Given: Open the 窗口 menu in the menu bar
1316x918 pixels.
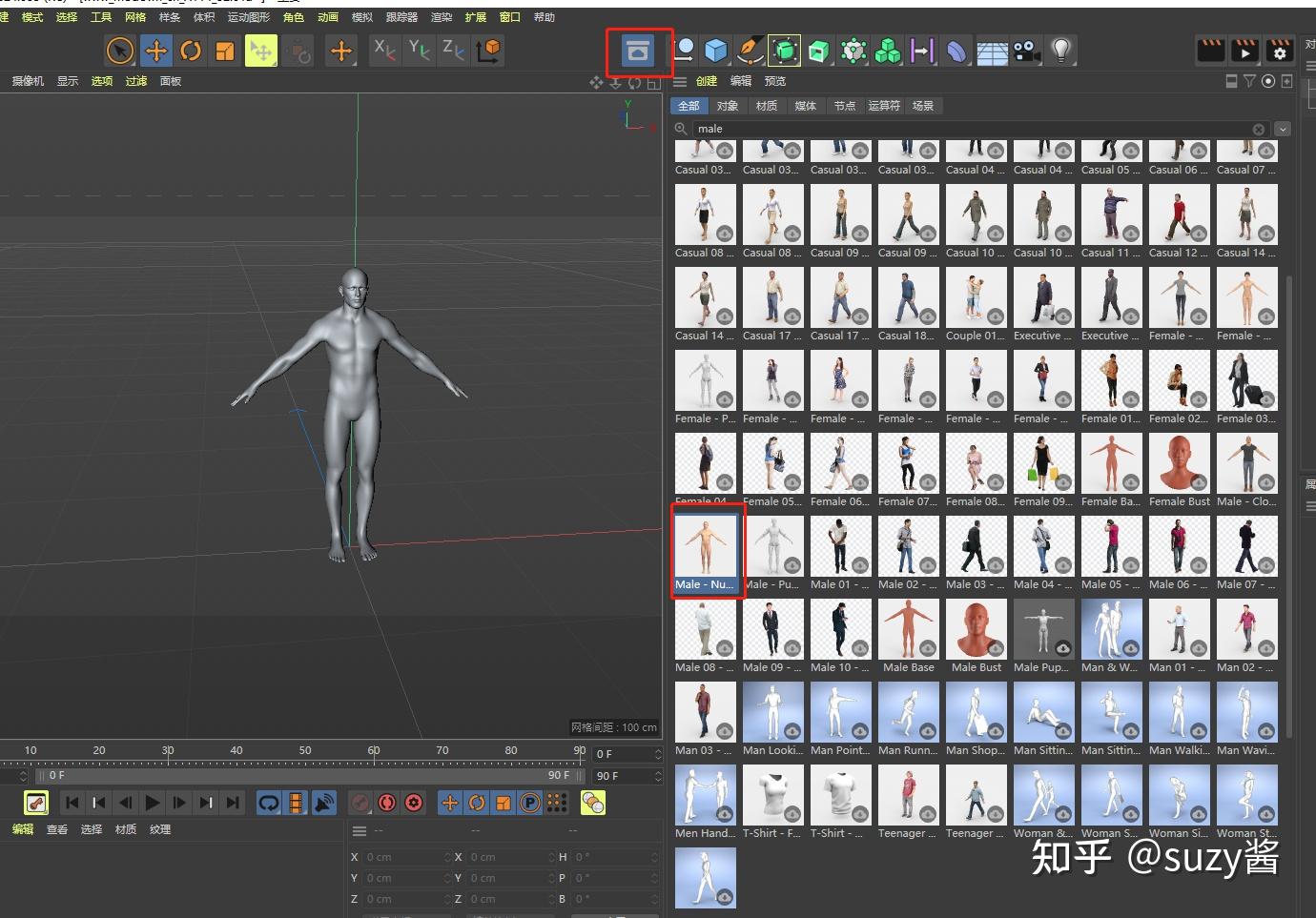Looking at the screenshot, I should [508, 16].
